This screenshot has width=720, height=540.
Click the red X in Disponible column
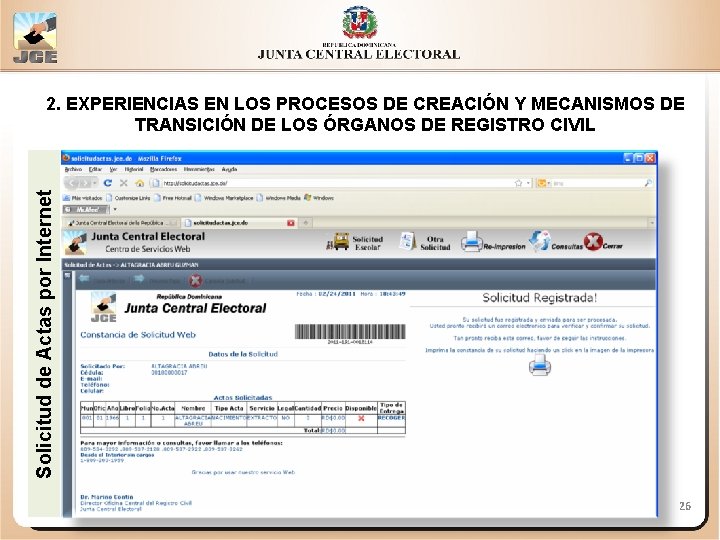click(361, 418)
